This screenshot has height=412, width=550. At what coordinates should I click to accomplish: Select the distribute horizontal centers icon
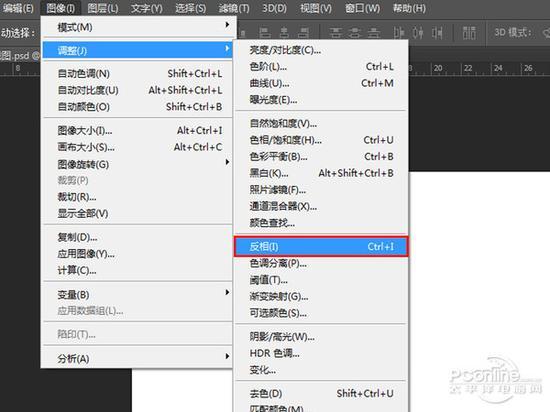[418, 33]
